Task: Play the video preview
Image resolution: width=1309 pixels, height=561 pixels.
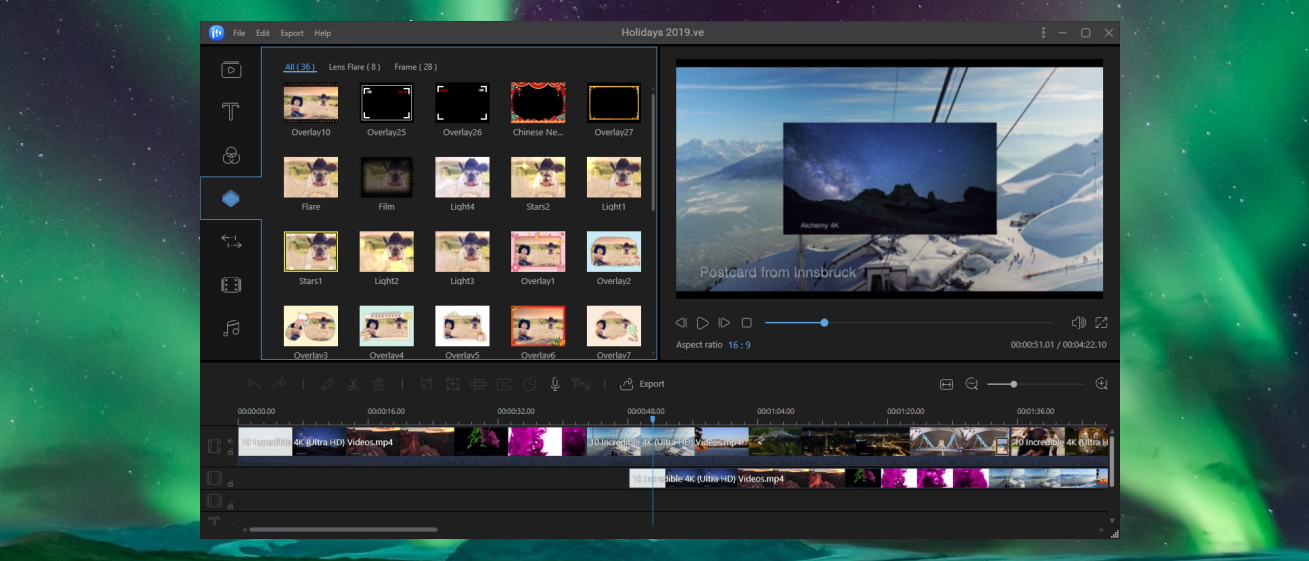Action: click(702, 323)
